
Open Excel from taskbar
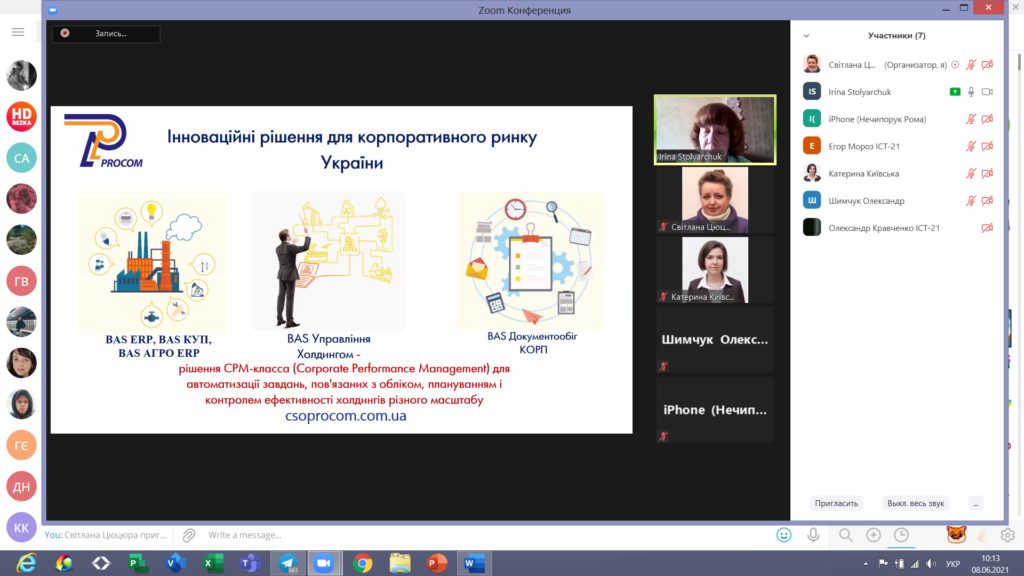[212, 563]
